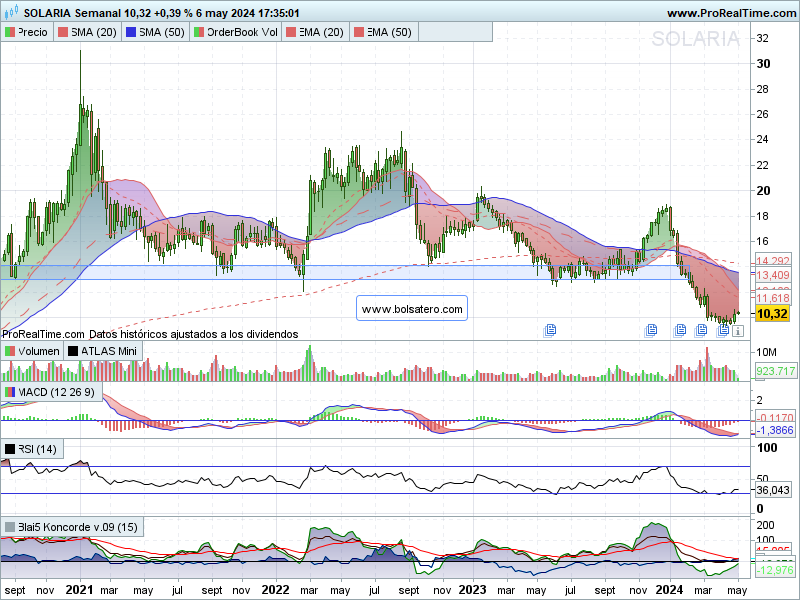Image resolution: width=800 pixels, height=600 pixels.
Task: Click the ProRealTime.com dividend-adjusted data note
Action: (x=150, y=334)
